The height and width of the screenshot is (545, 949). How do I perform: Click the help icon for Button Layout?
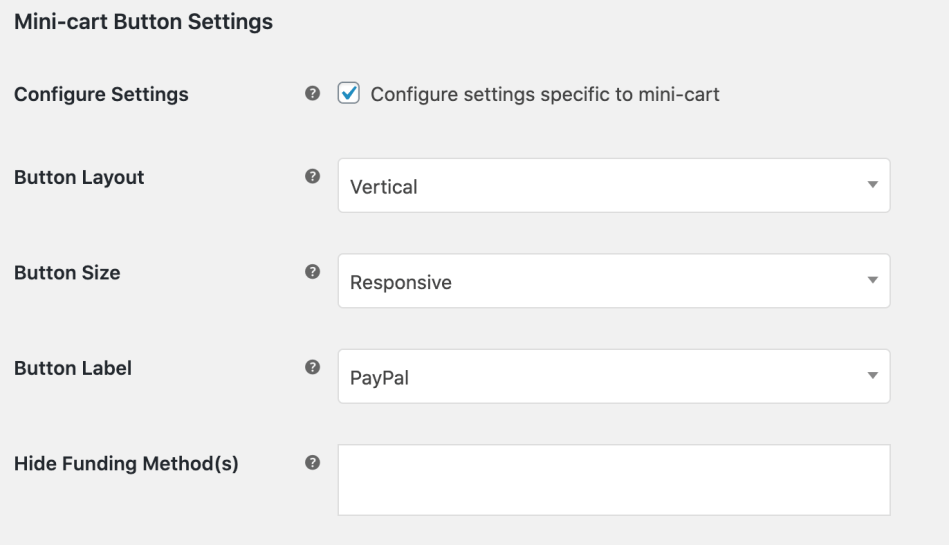(x=312, y=176)
